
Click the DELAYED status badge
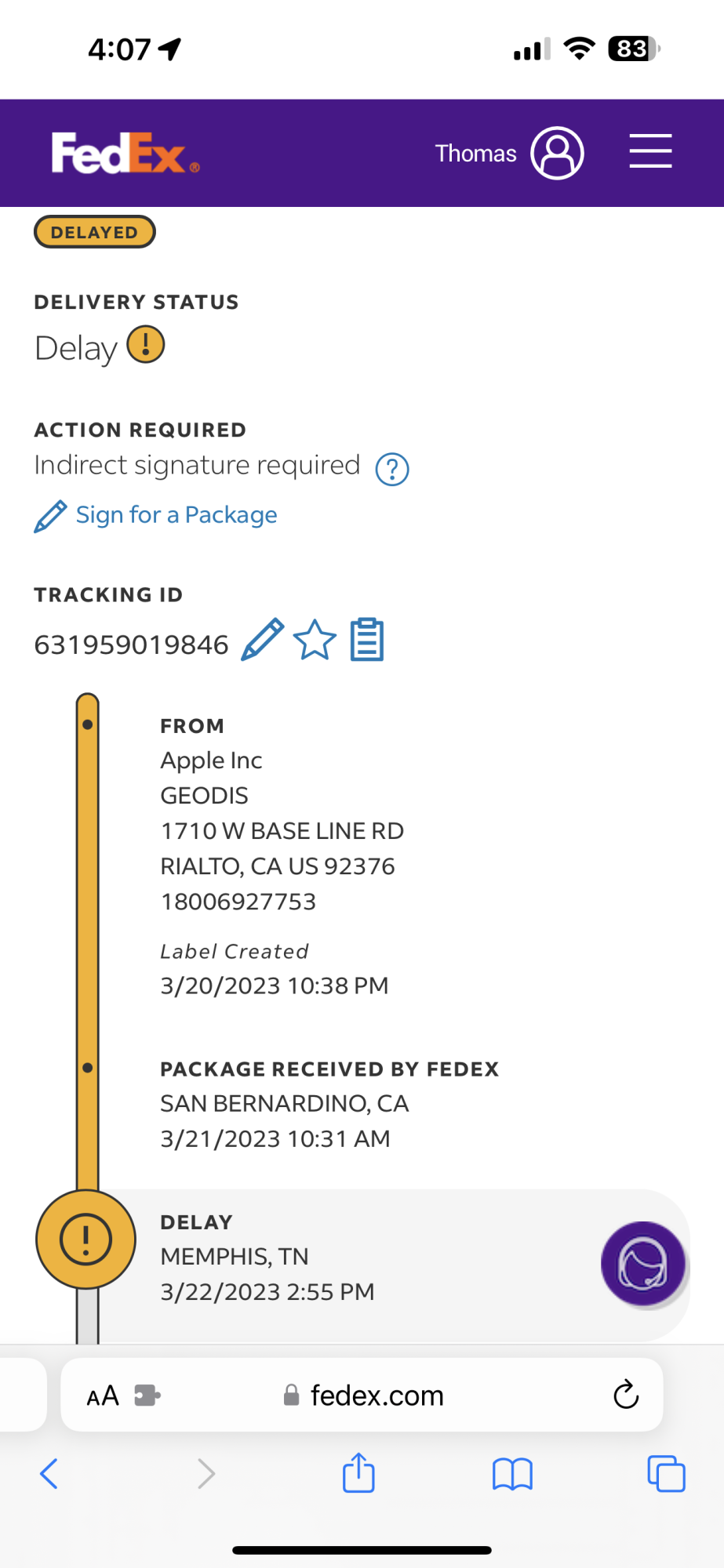94,232
